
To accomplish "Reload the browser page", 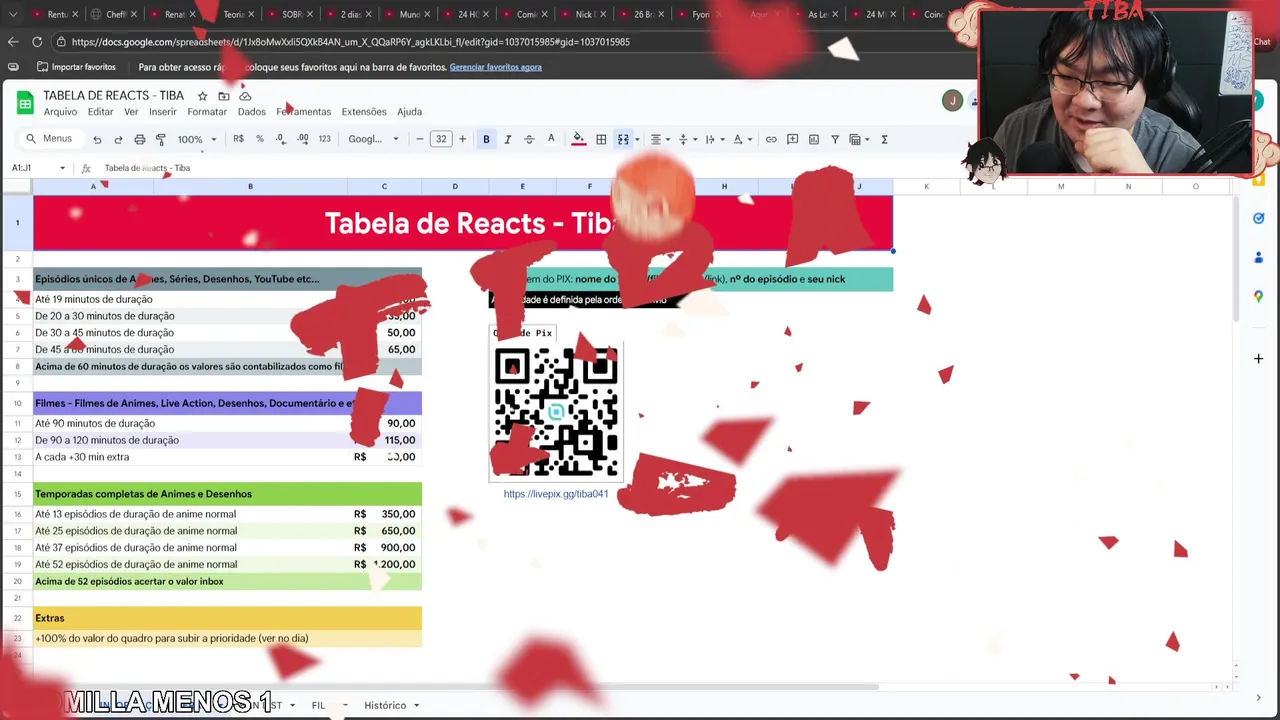I will click(x=37, y=42).
